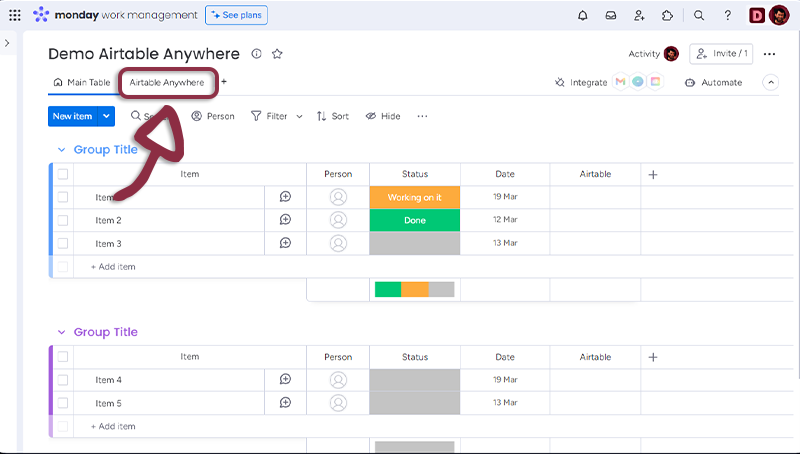Open the notifications bell
The image size is (800, 456).
coord(583,15)
